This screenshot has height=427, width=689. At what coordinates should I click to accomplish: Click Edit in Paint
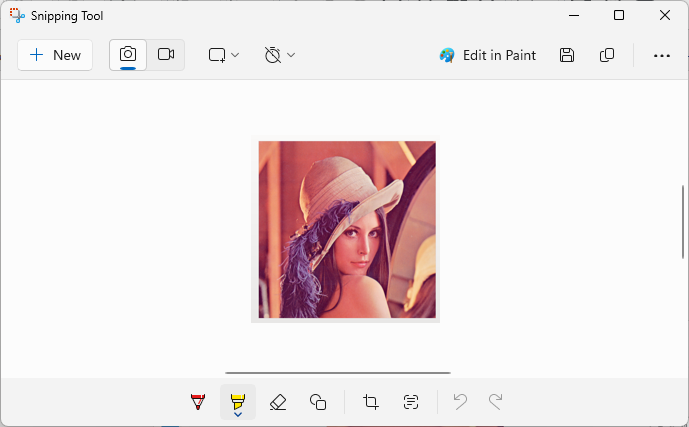[x=488, y=55]
